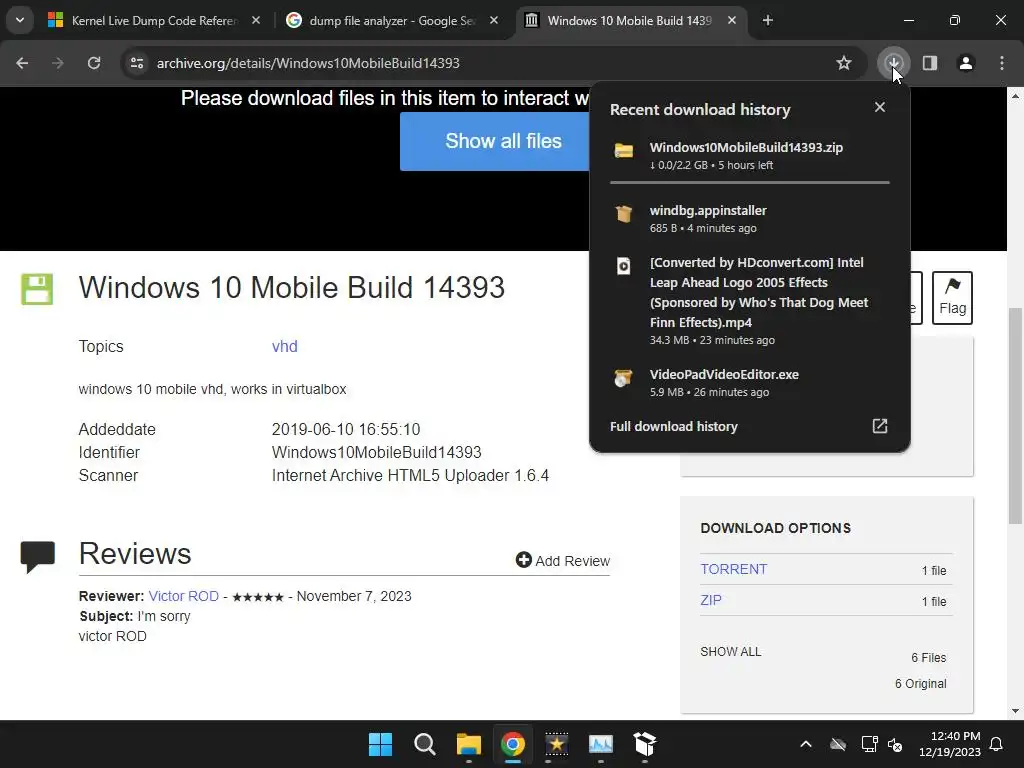Click SHOW ALL download options
This screenshot has height=768, width=1024.
tap(731, 652)
